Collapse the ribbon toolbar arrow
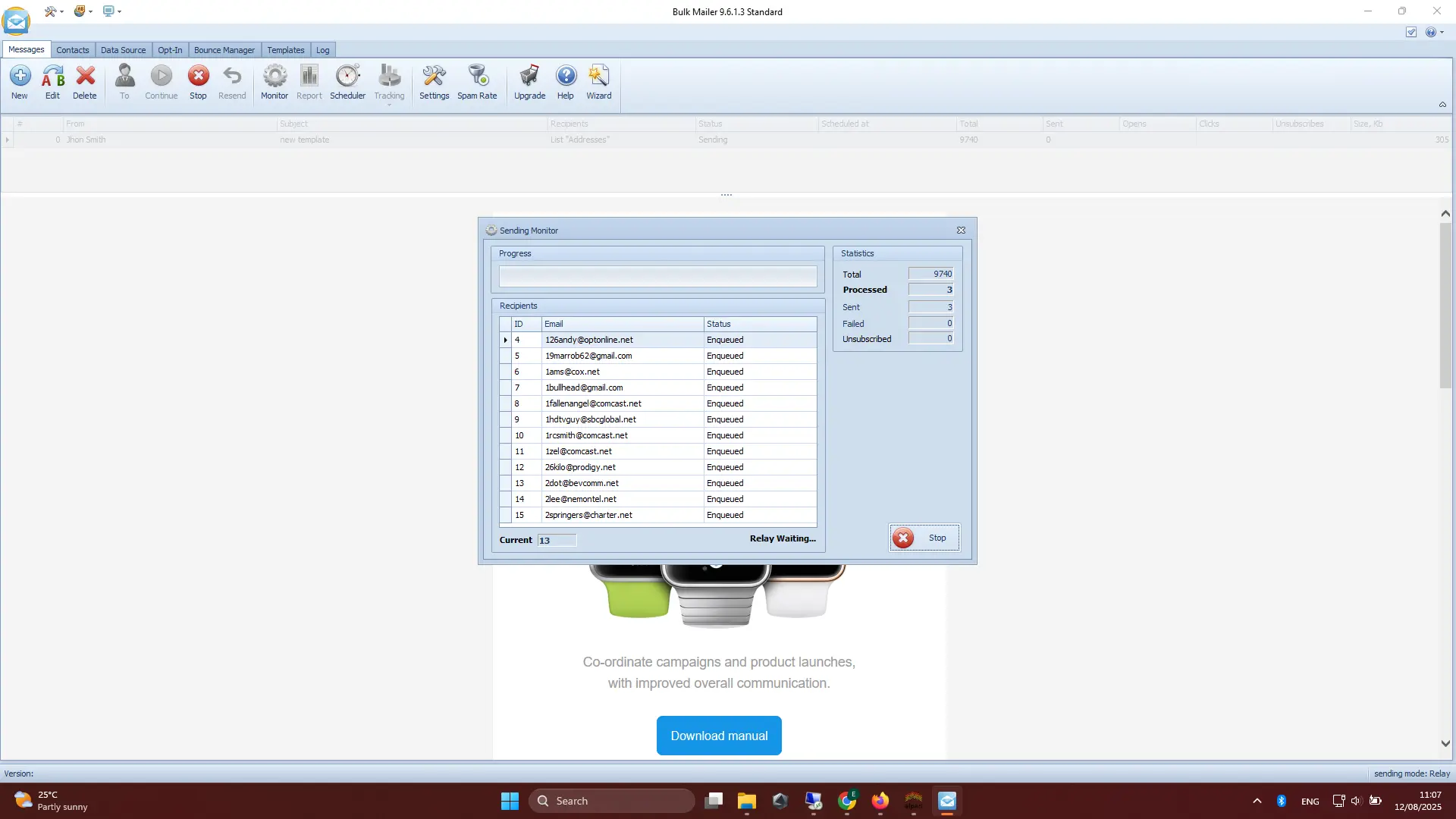 1442,105
